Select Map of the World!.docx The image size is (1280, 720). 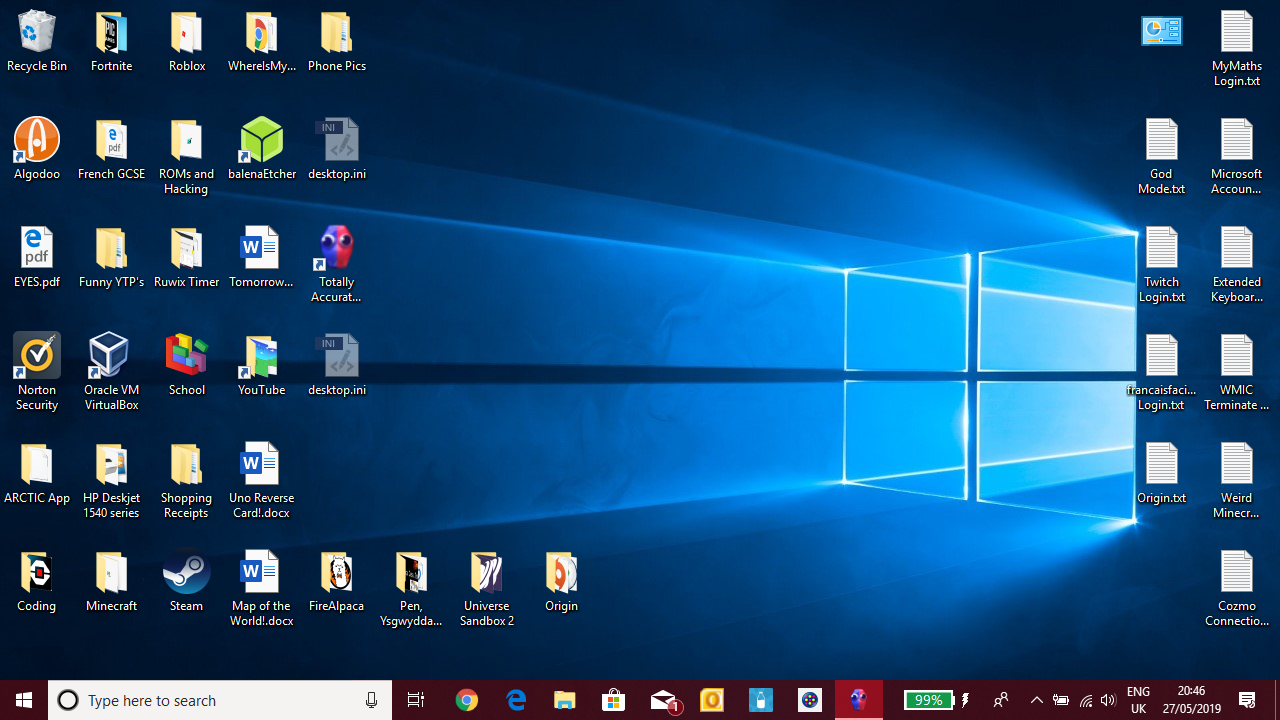(262, 589)
